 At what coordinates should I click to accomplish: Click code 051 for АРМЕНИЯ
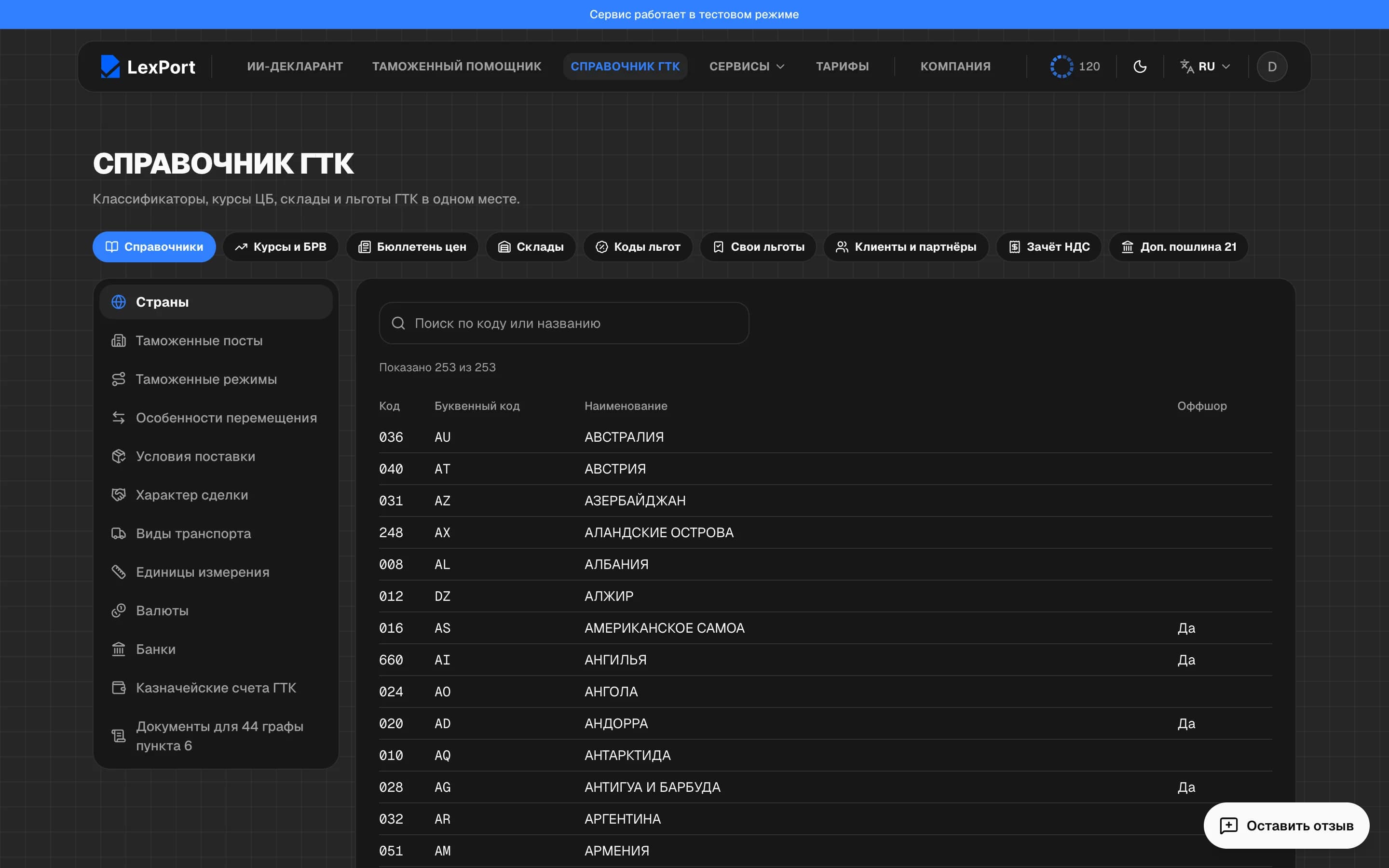click(391, 851)
